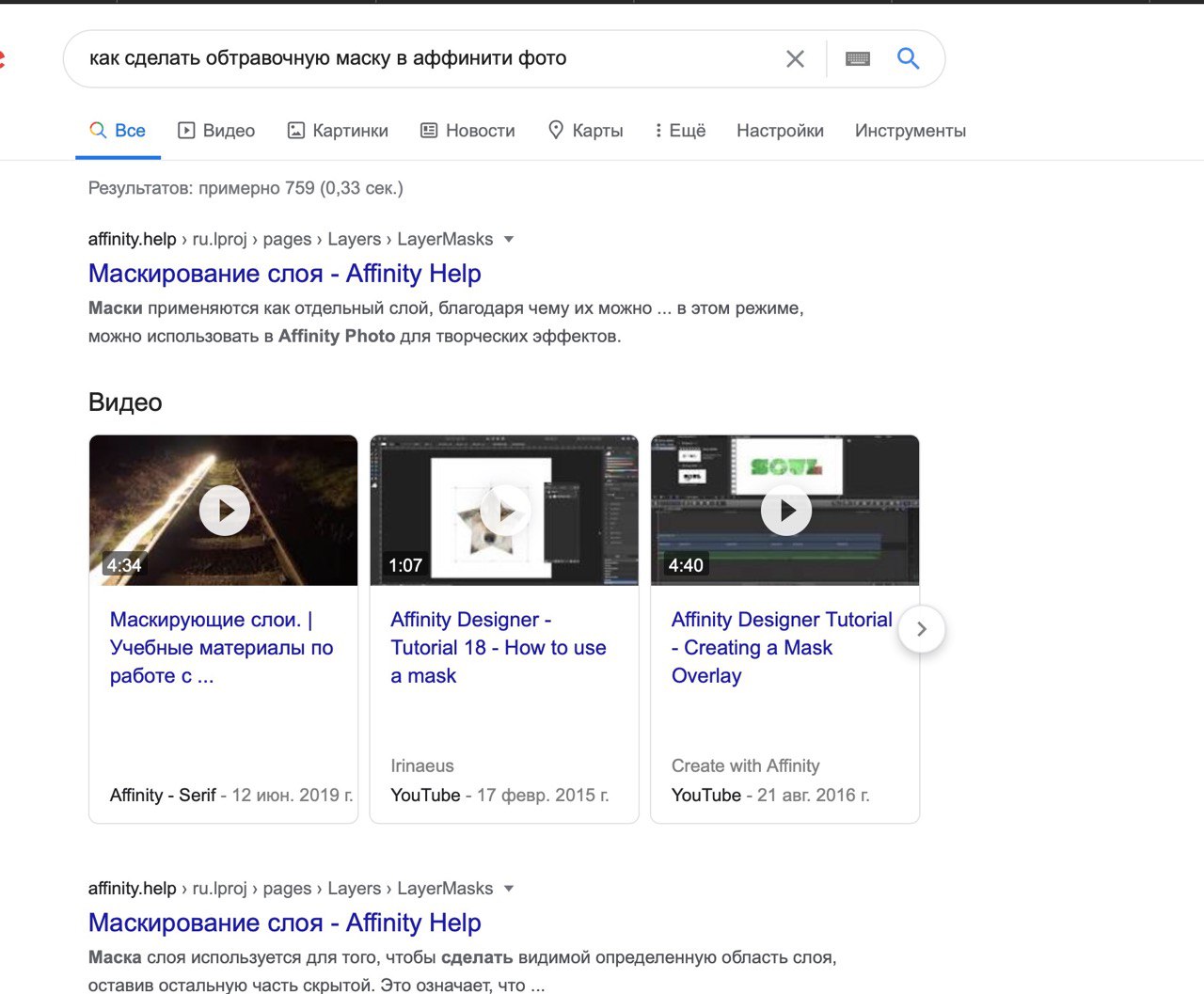Click the blue magnifier search button
Screen dimensions: 1204x994
pos(908,58)
